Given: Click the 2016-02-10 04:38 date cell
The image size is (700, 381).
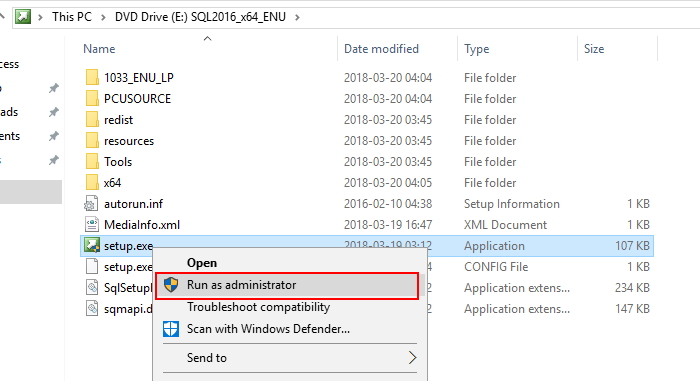Looking at the screenshot, I should tap(388, 204).
